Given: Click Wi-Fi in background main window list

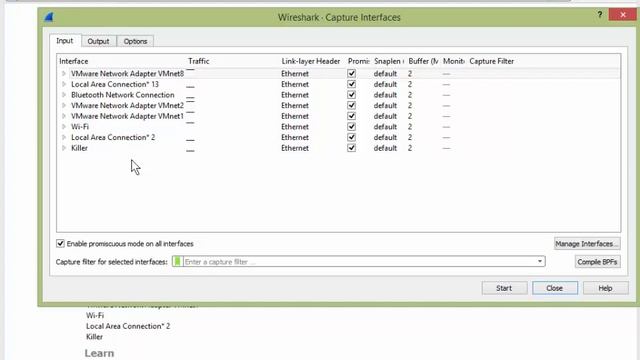Looking at the screenshot, I should 95,316.
